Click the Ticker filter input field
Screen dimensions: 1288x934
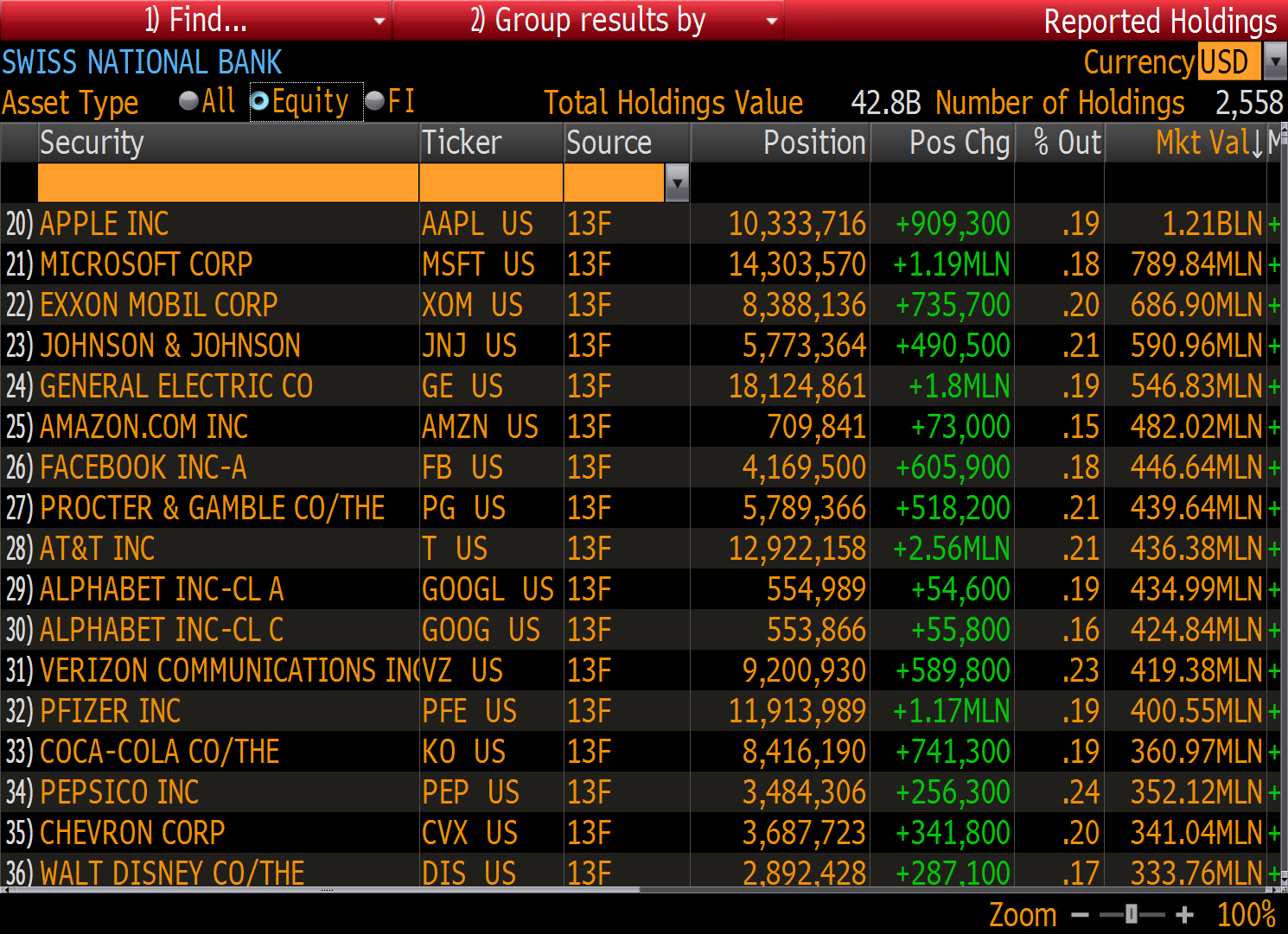click(491, 183)
